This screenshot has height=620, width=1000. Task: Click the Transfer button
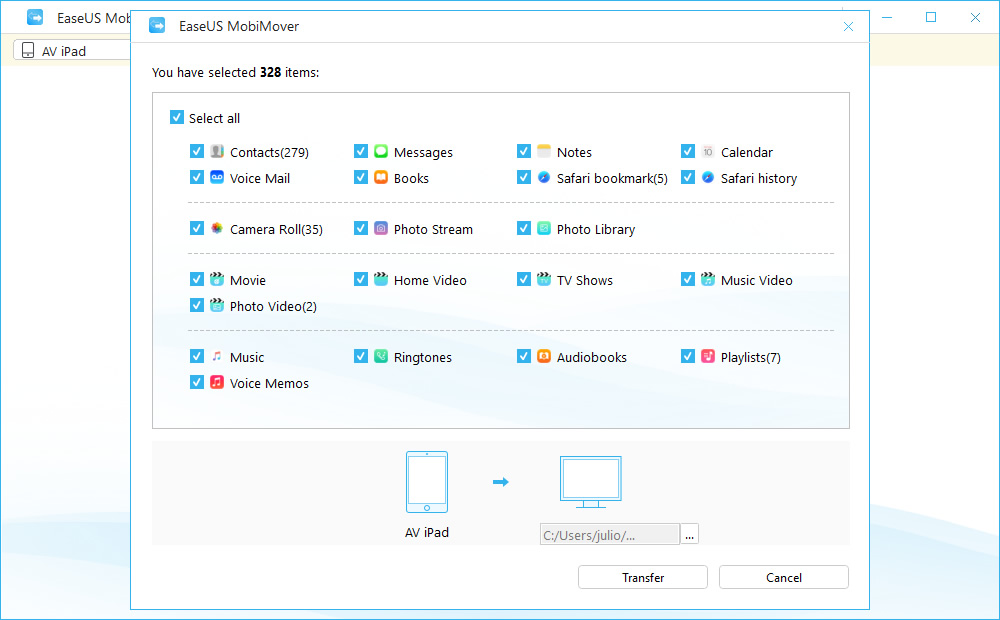(x=642, y=577)
